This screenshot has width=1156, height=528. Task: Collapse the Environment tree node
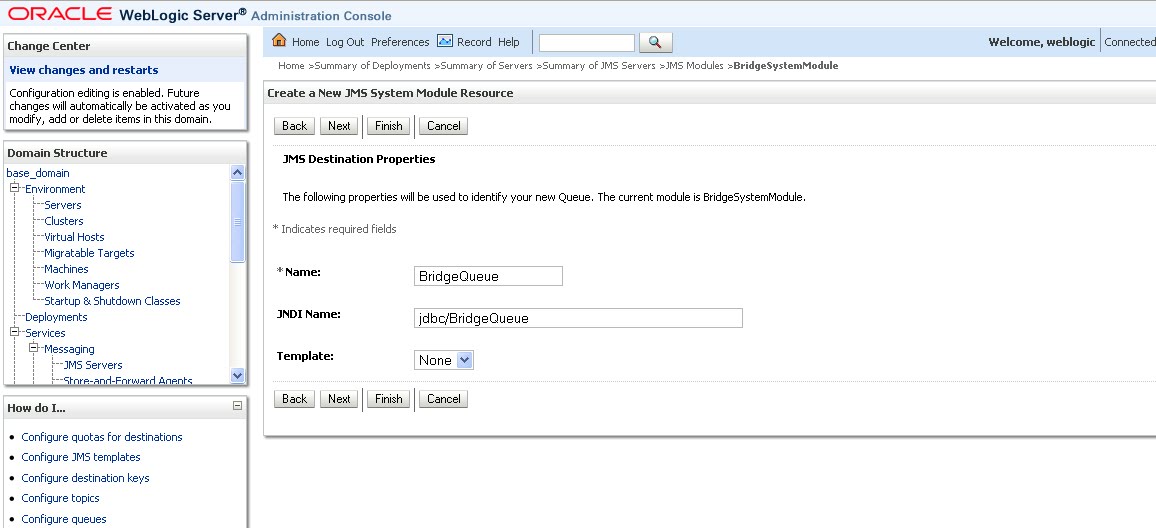pos(14,189)
